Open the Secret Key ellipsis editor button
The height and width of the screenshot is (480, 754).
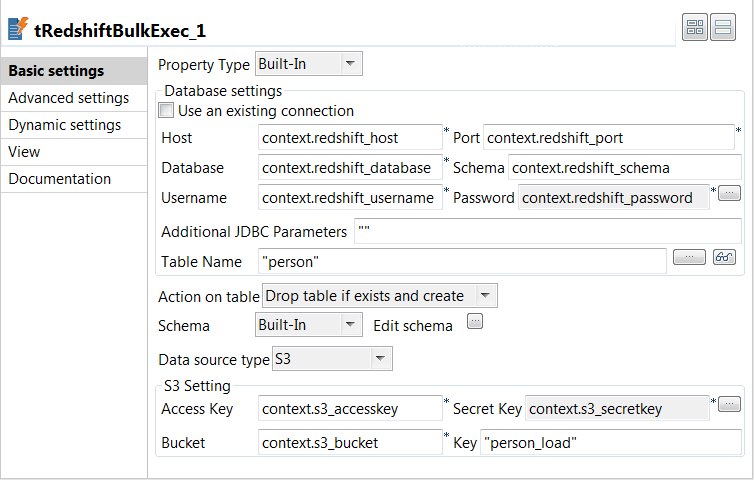[x=729, y=403]
